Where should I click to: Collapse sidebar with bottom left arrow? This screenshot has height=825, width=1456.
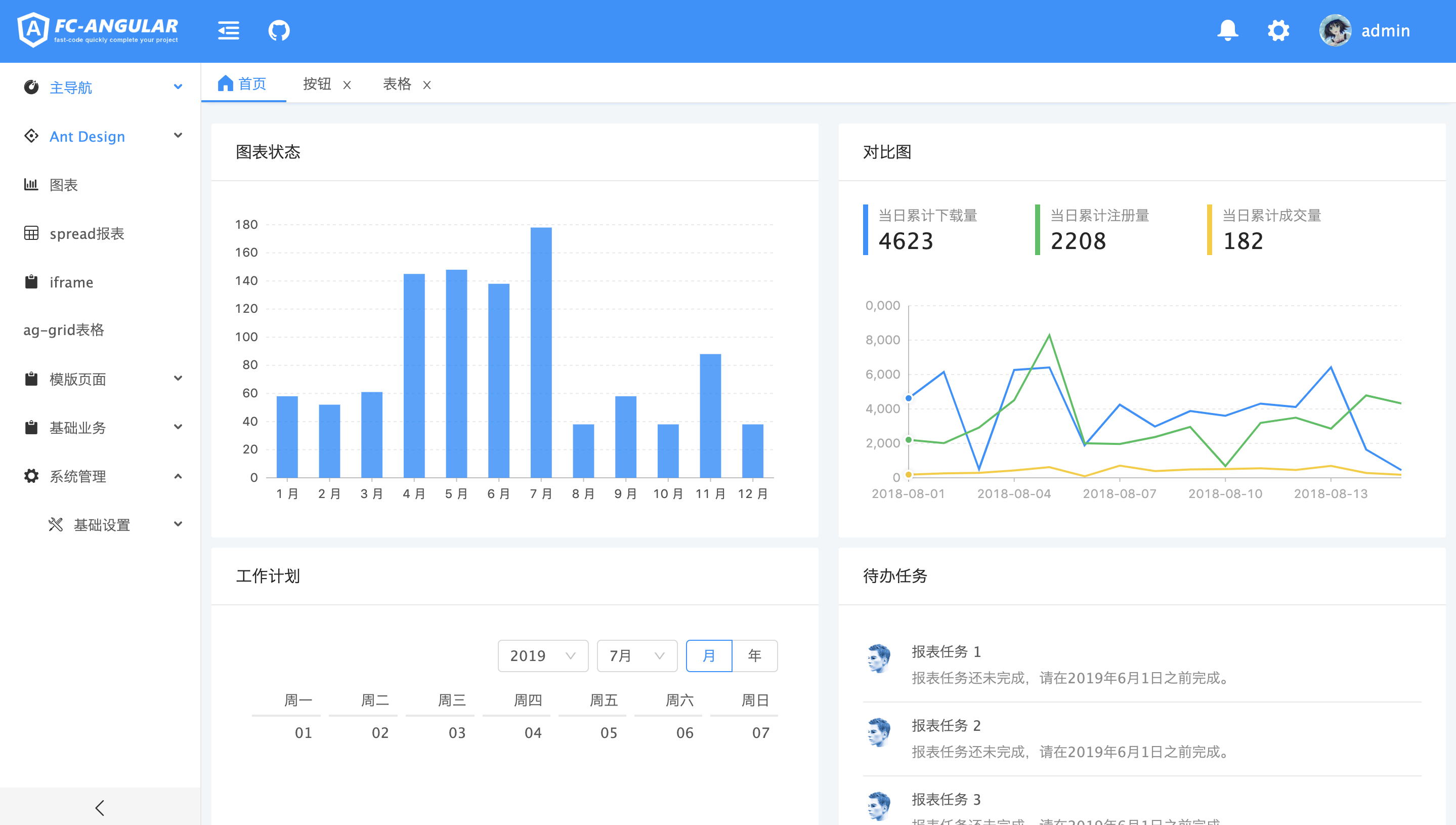pos(100,807)
